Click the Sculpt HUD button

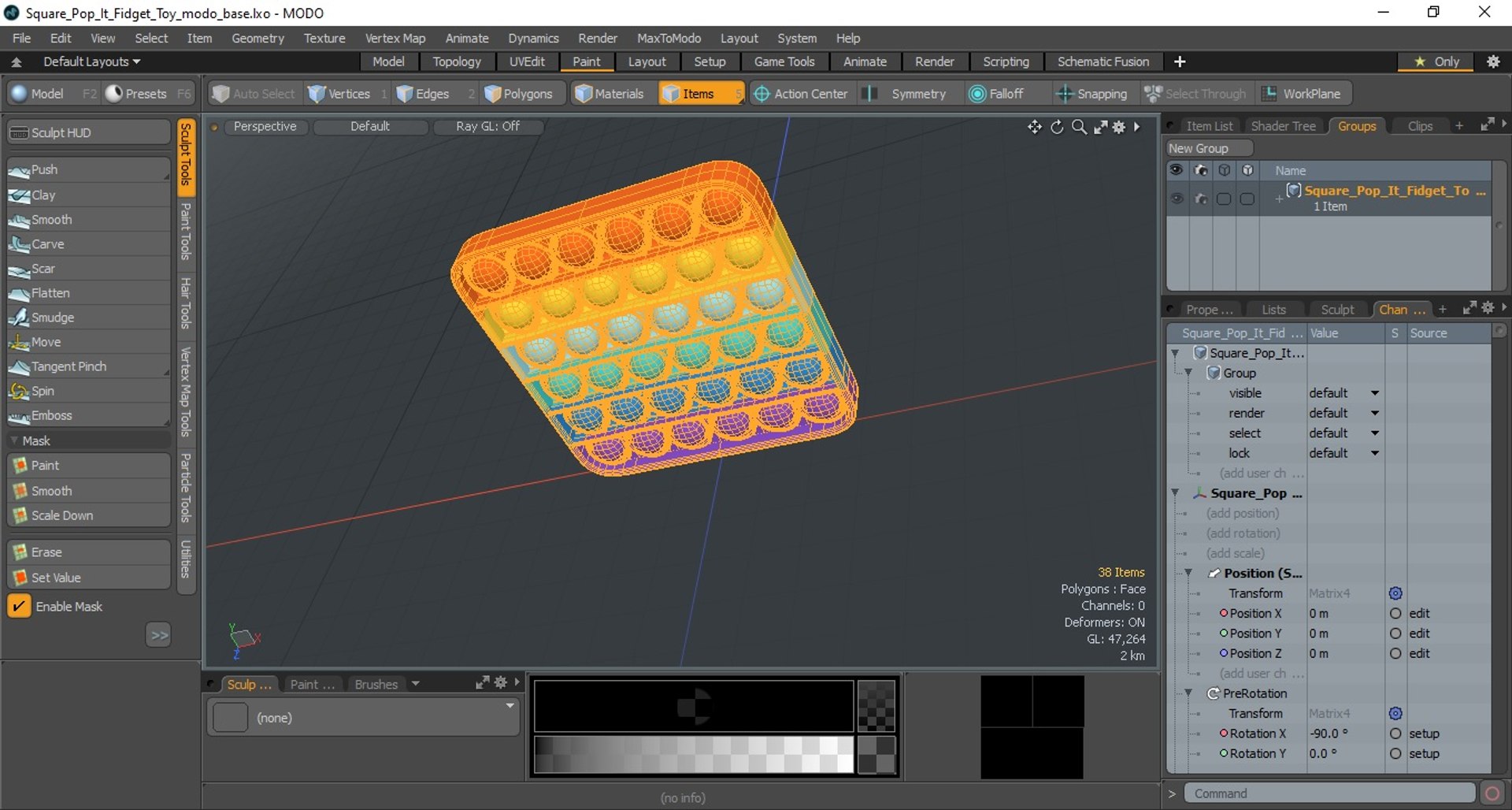[x=88, y=132]
